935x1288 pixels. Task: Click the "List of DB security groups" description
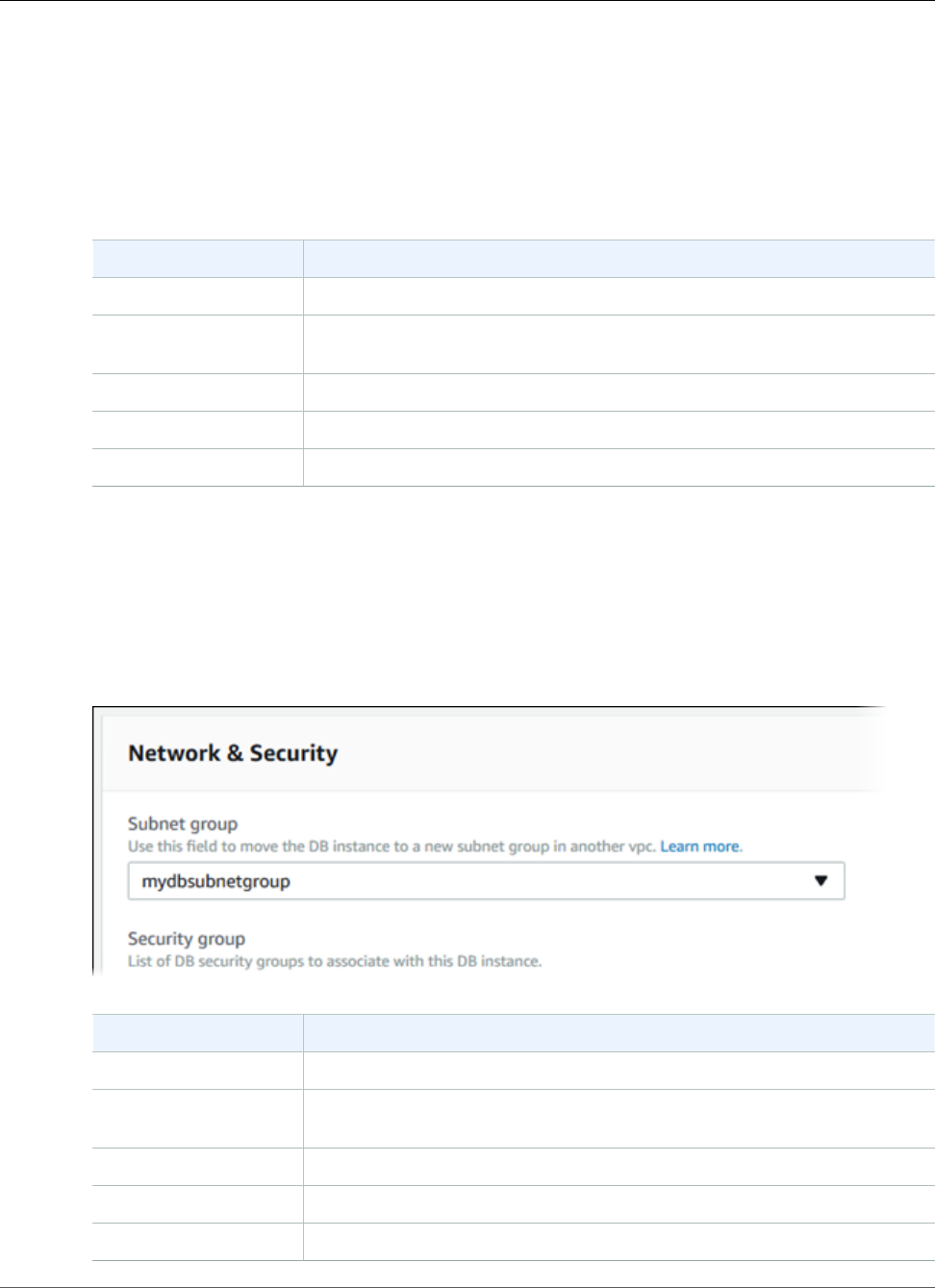335,961
